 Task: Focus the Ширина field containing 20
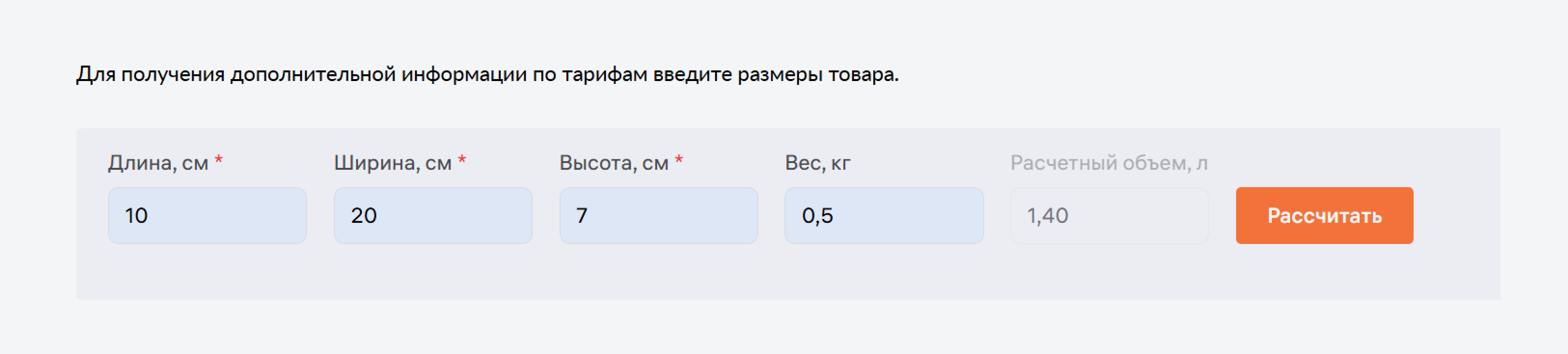pyautogui.click(x=433, y=215)
